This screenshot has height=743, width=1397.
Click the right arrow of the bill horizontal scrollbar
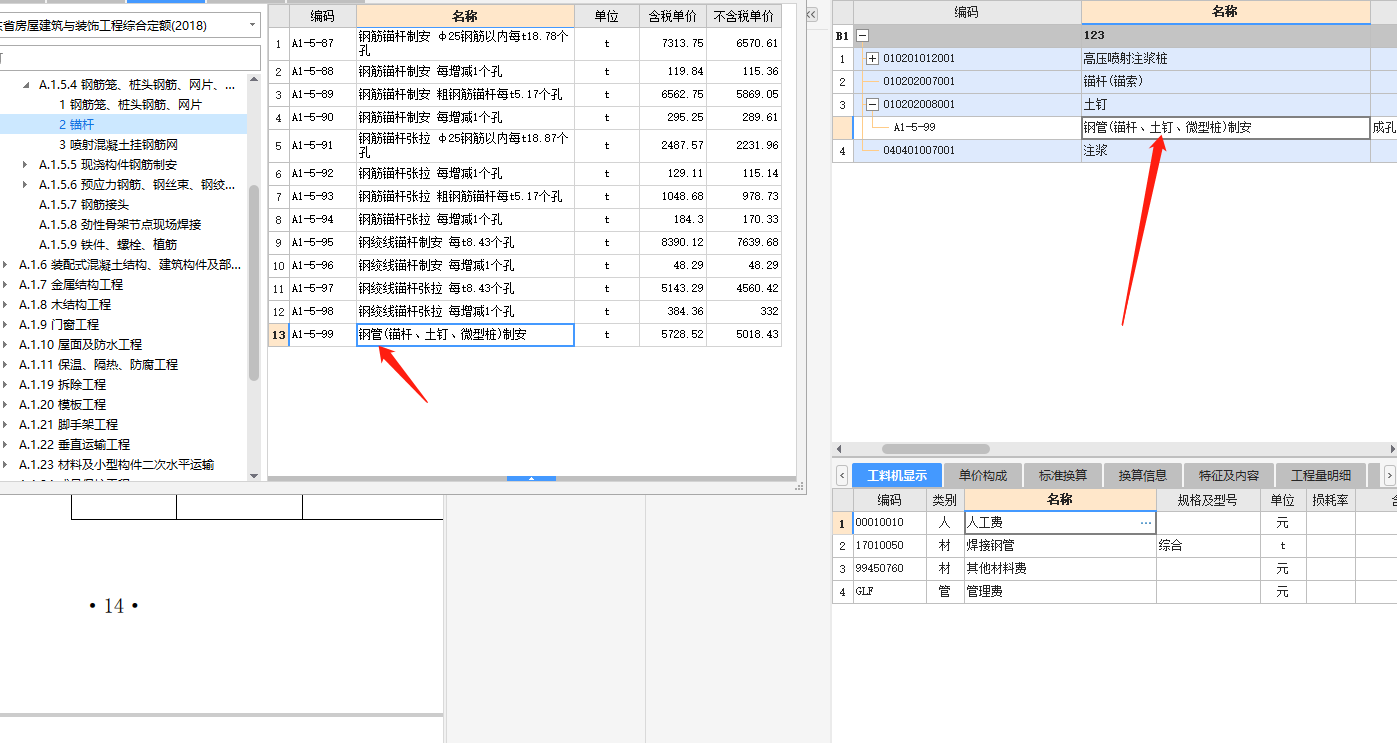pos(1390,449)
